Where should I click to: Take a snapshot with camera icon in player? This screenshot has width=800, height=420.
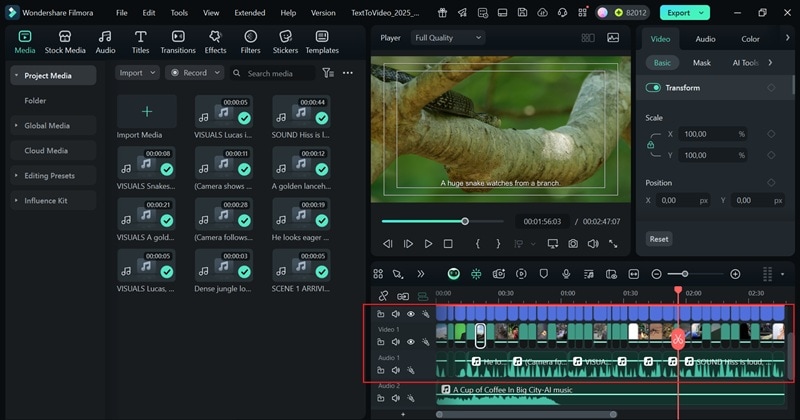pyautogui.click(x=573, y=244)
